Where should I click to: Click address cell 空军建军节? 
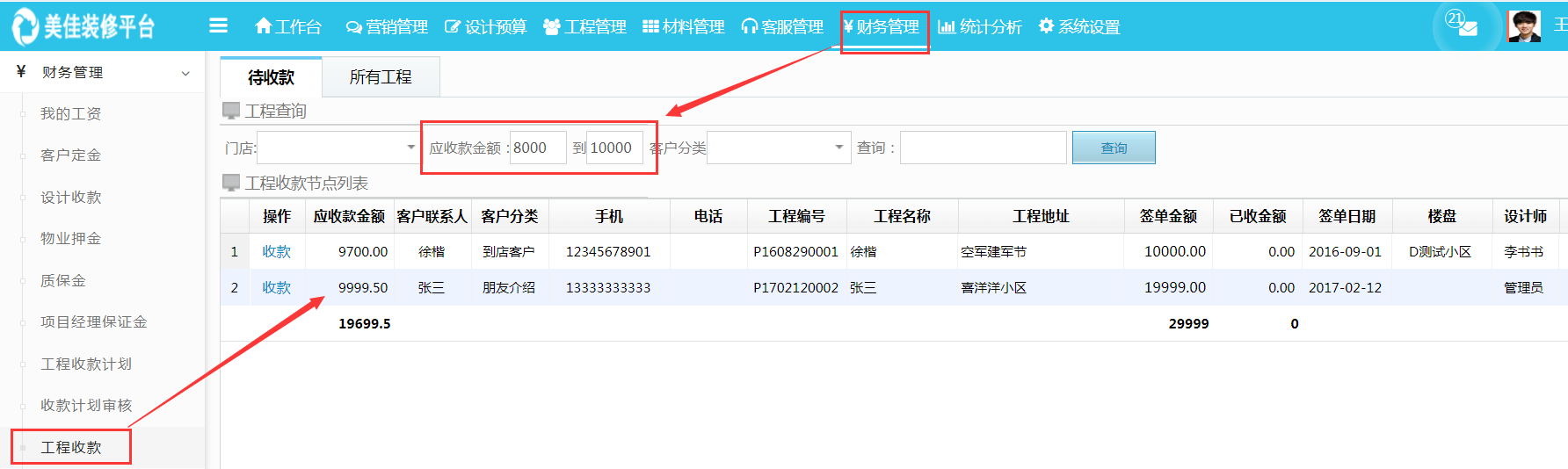click(993, 251)
